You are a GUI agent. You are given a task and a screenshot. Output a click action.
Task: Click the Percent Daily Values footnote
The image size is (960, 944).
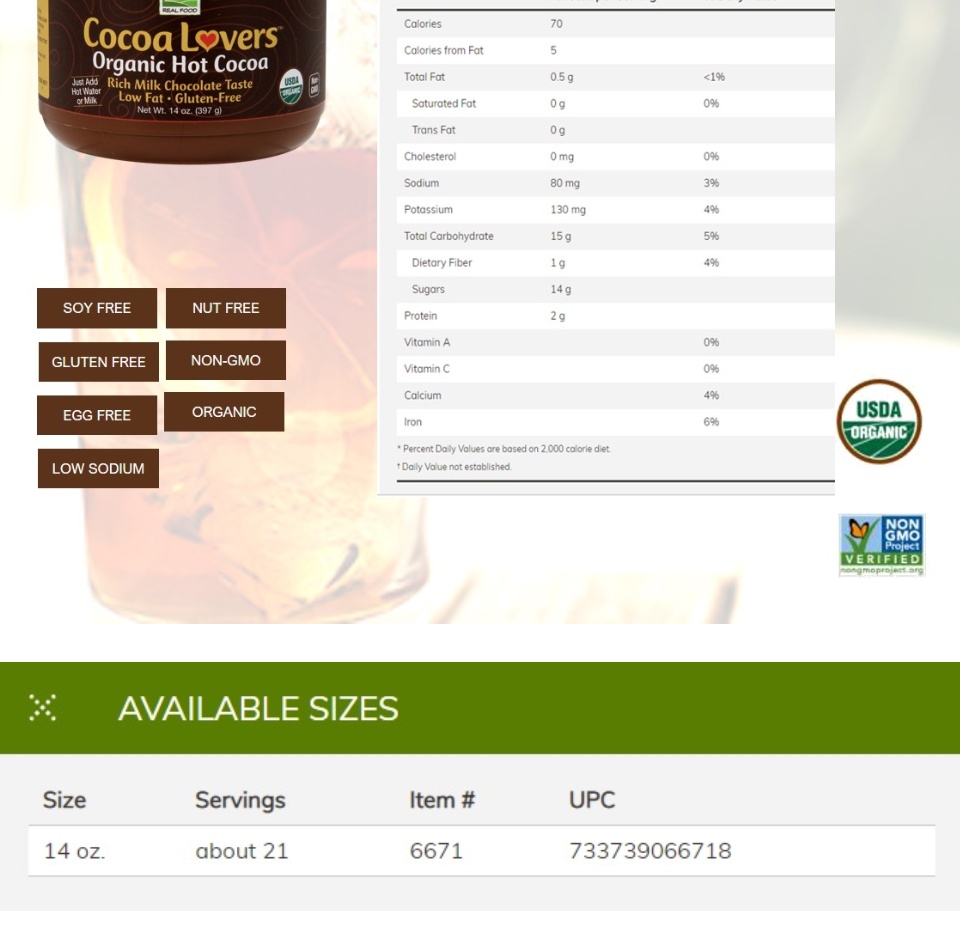pos(504,449)
